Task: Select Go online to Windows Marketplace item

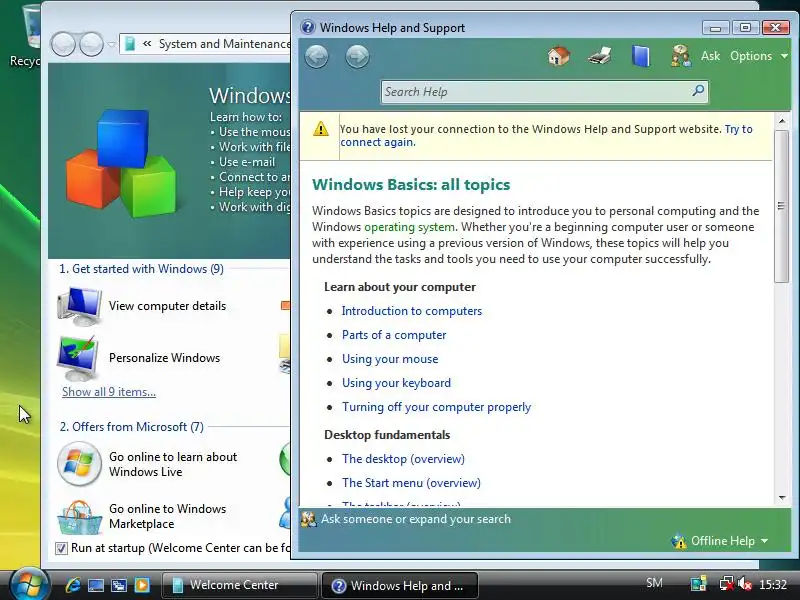Action: pyautogui.click(x=141, y=516)
